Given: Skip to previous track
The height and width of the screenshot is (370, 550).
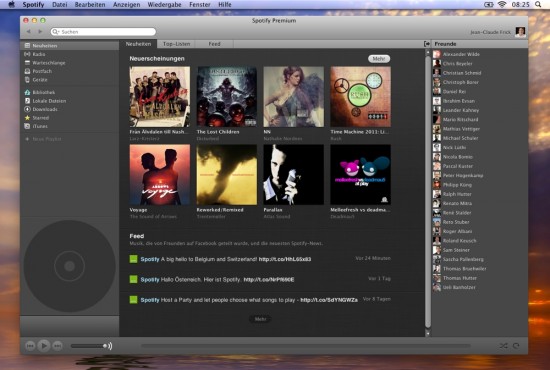Looking at the screenshot, I should pos(30,346).
